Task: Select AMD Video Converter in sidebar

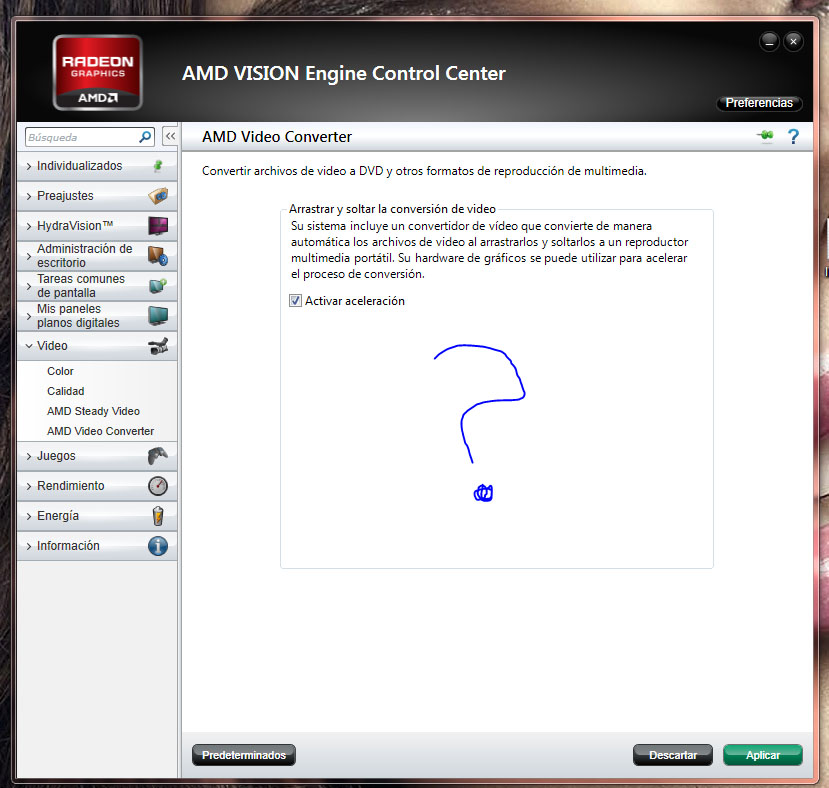Action: pyautogui.click(x=100, y=431)
